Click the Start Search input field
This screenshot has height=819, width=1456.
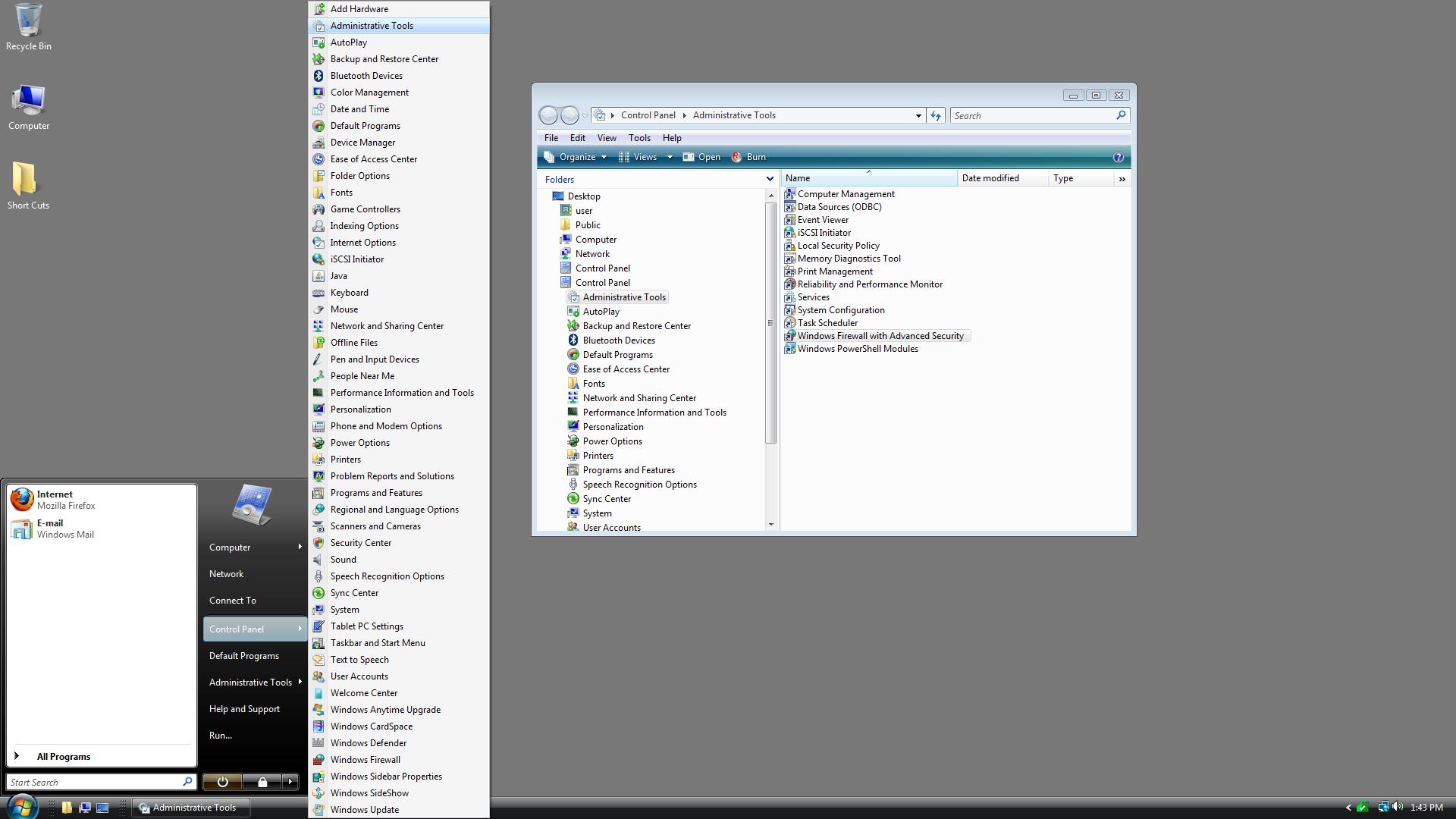[94, 782]
